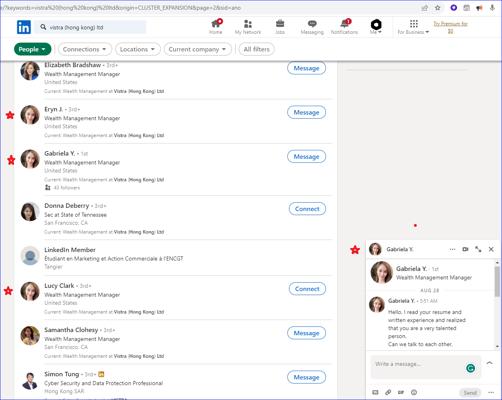Image resolution: width=502 pixels, height=400 pixels.
Task: Open Eryn J.'s profile photo
Action: 30,115
